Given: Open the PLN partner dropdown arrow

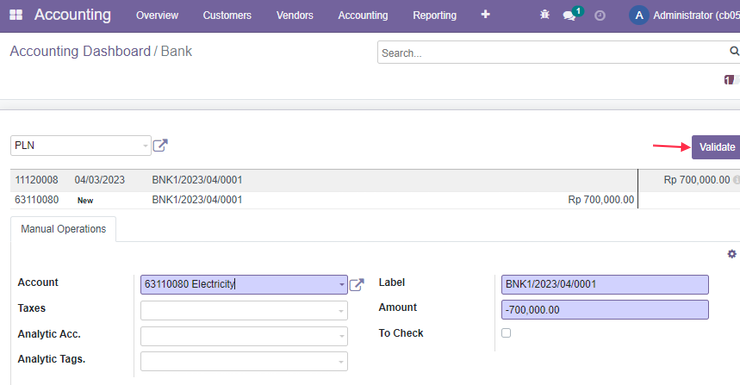Looking at the screenshot, I should [x=145, y=146].
